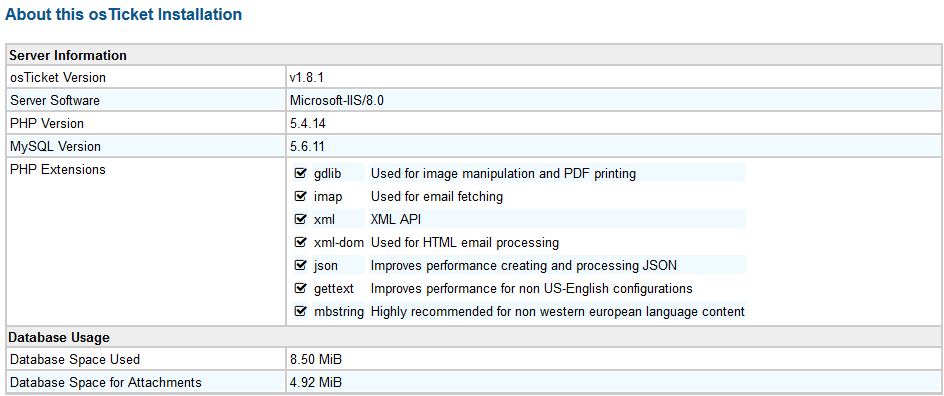
Task: Click the 'XML API' description
Action: [396, 220]
